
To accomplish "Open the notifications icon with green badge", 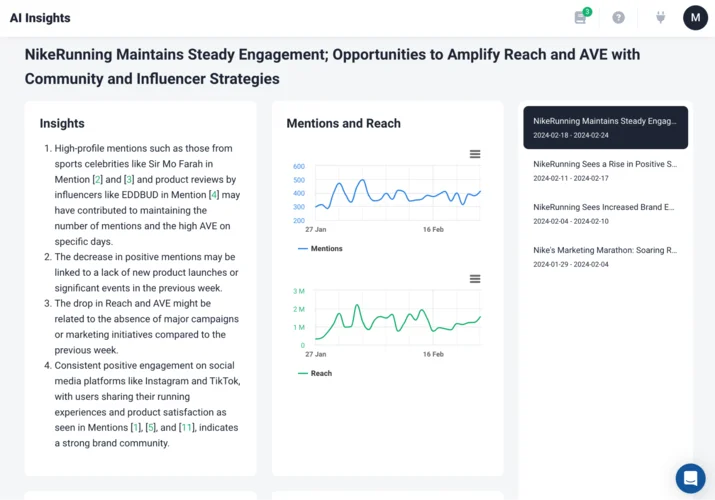I will (581, 17).
